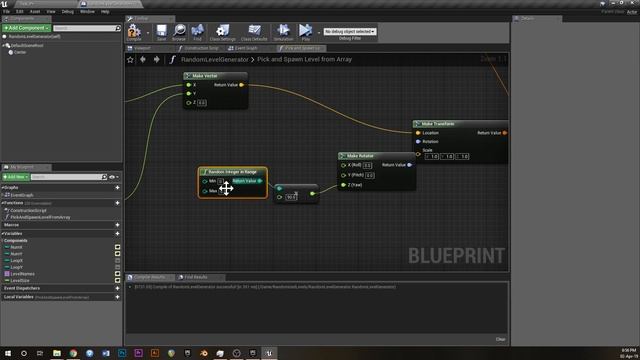Screen dimensions: 640x360
Task: Click the Make Vector Return Value output pin
Action: (242, 85)
